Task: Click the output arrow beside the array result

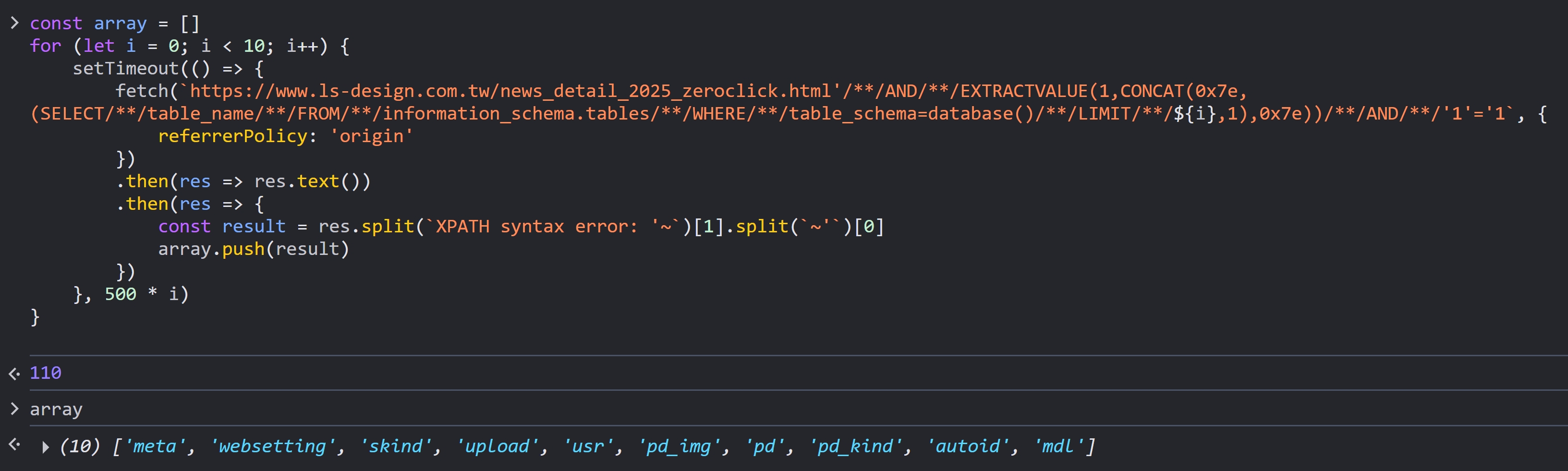Action: 14,445
